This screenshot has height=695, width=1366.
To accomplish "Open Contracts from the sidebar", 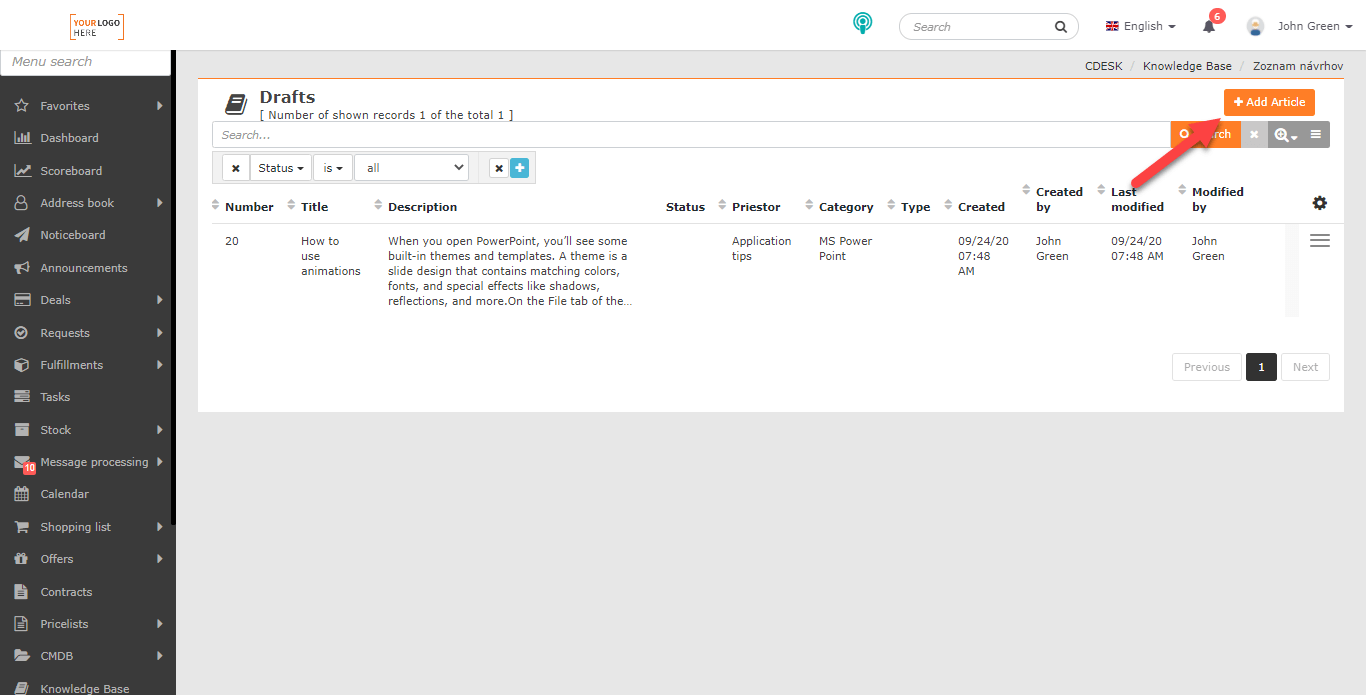I will pos(66,592).
